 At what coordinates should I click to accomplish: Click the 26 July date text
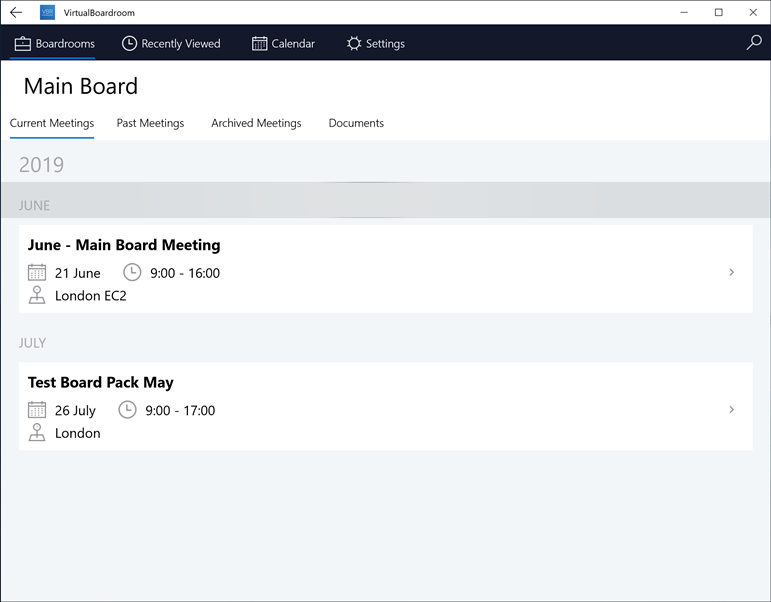coord(75,410)
